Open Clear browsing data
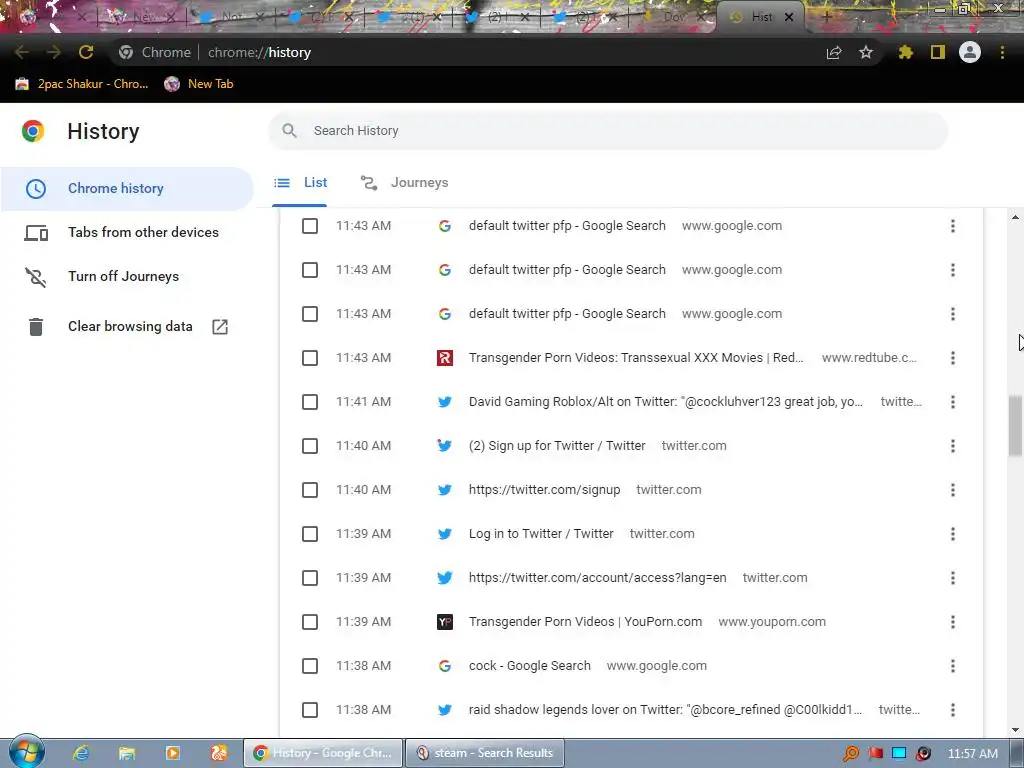This screenshot has width=1024, height=768. [x=127, y=327]
